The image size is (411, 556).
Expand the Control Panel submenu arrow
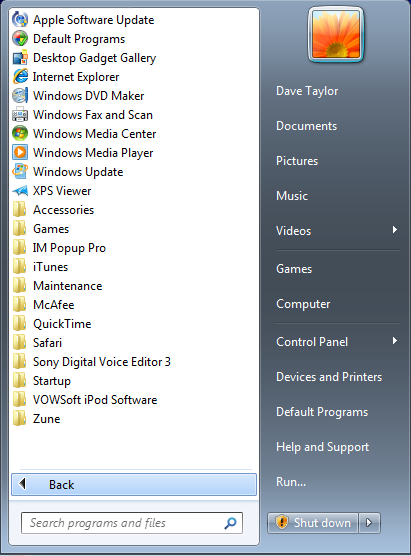click(x=395, y=341)
